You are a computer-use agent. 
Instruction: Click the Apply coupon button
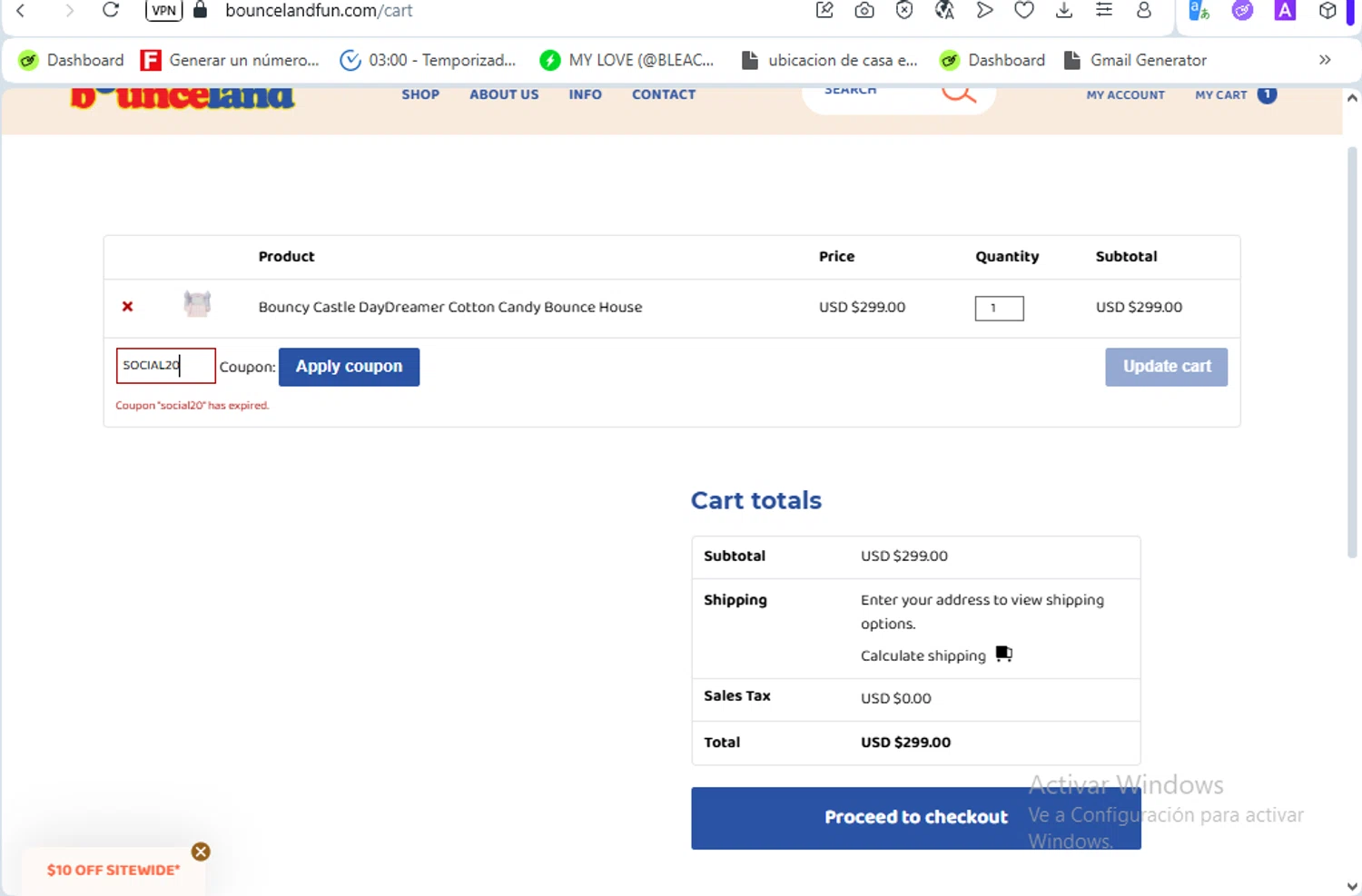tap(349, 367)
